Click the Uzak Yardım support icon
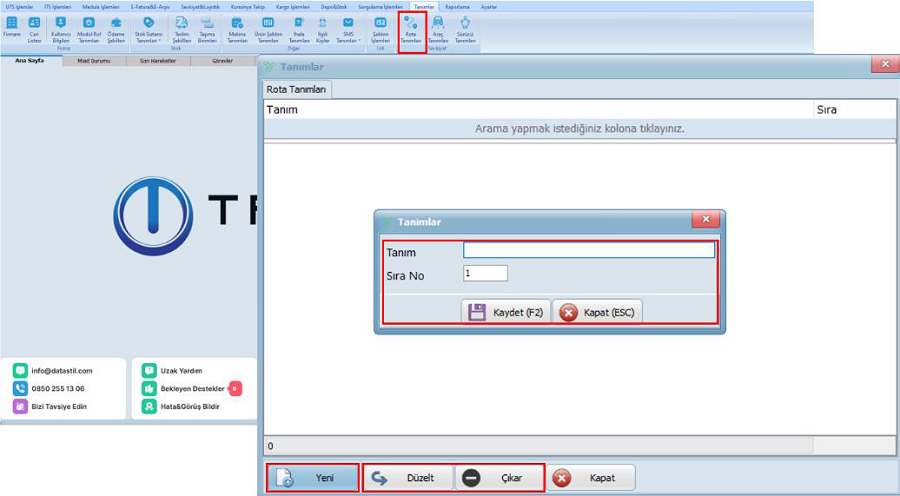This screenshot has height=496, width=900. point(150,370)
